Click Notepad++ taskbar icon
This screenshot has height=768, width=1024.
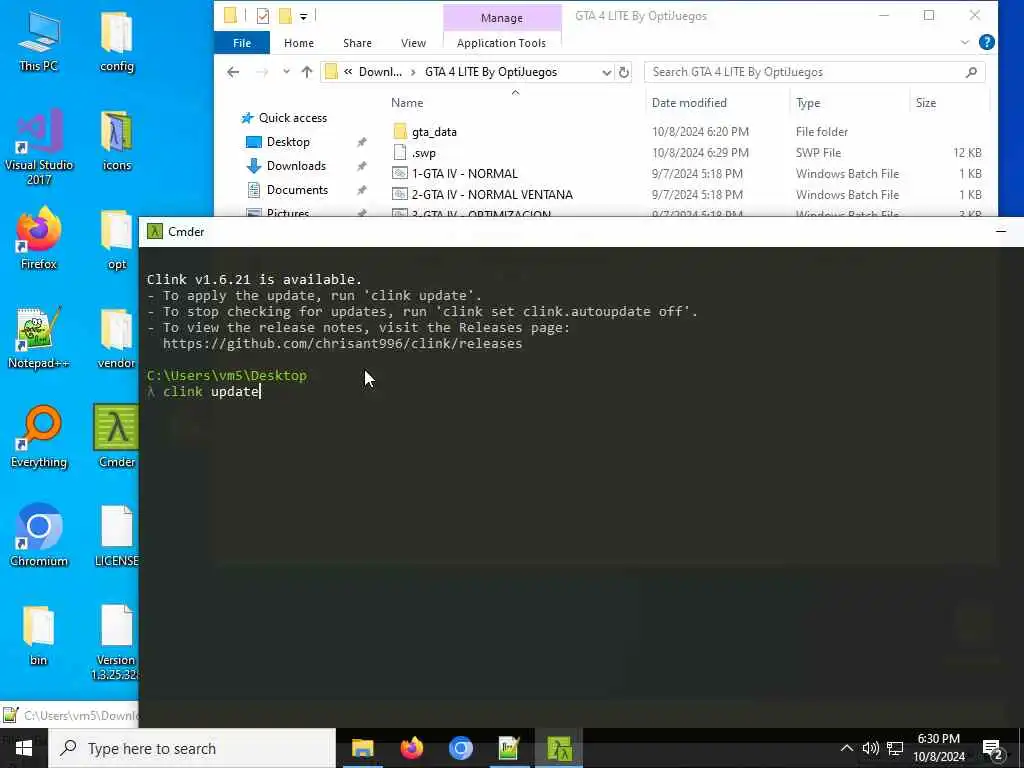pyautogui.click(x=509, y=748)
